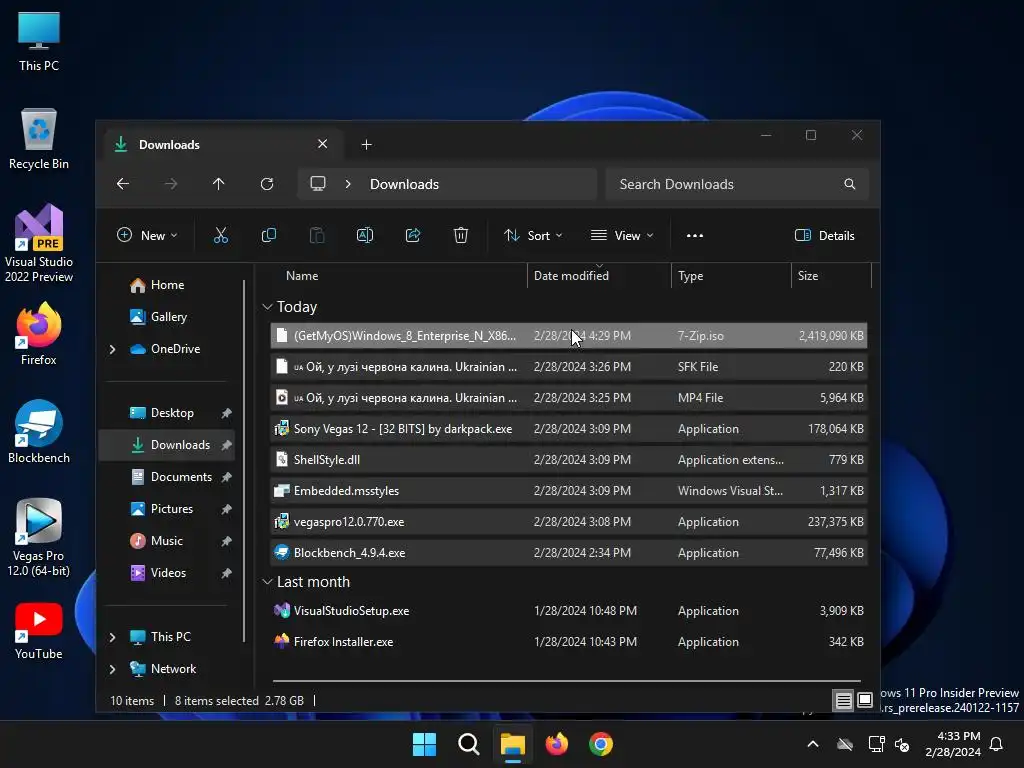Screen dimensions: 1024x768
Task: Click the Search Downloads field
Action: coord(737,184)
